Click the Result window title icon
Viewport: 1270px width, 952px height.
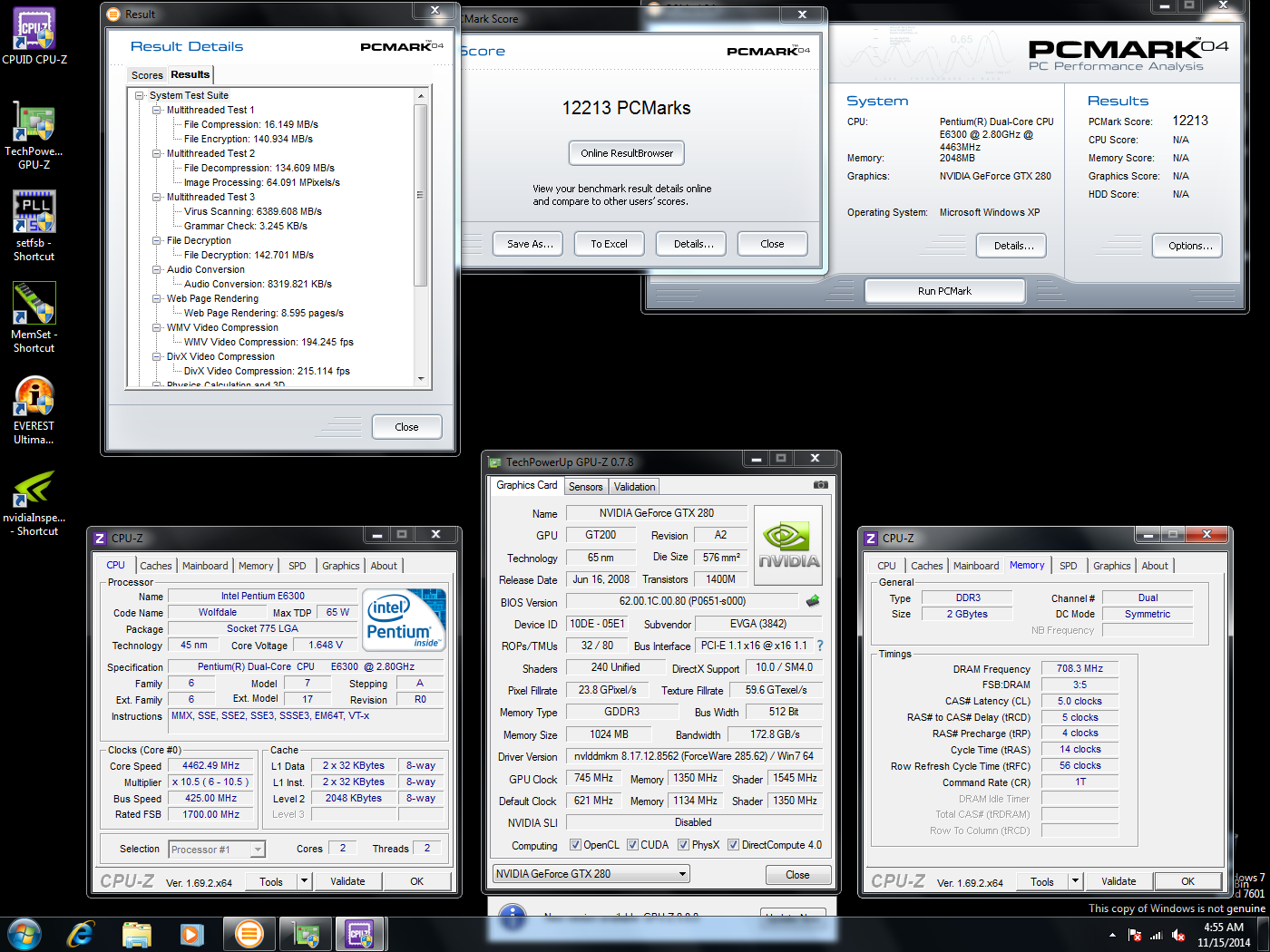(x=113, y=14)
